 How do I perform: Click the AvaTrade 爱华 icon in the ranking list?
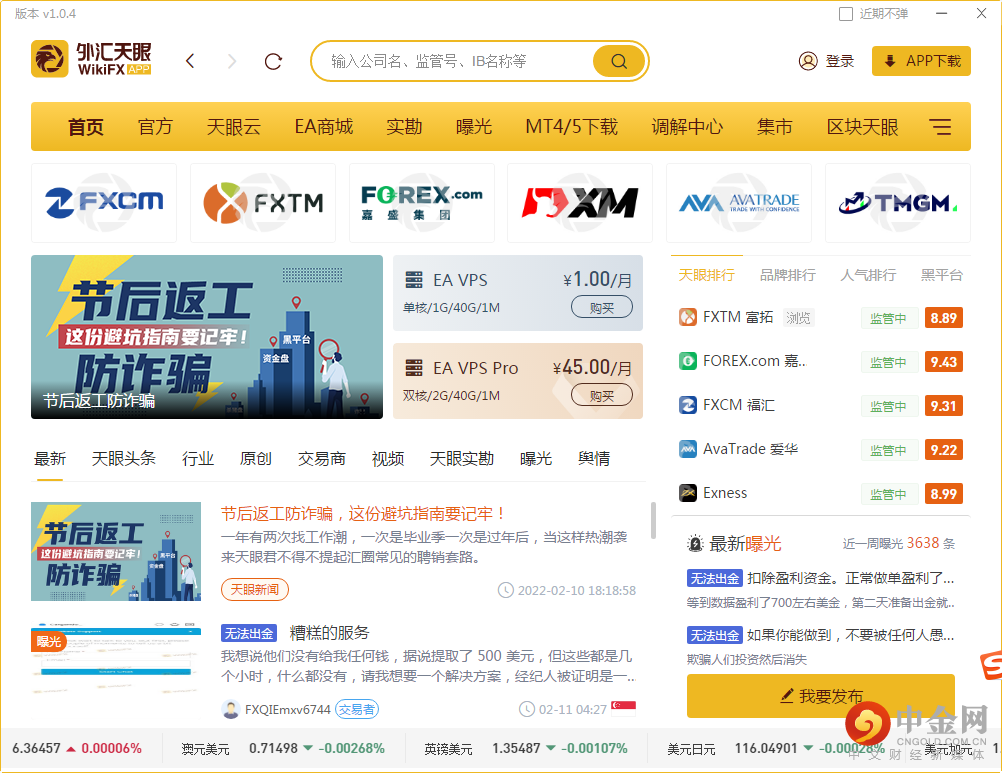pos(687,449)
